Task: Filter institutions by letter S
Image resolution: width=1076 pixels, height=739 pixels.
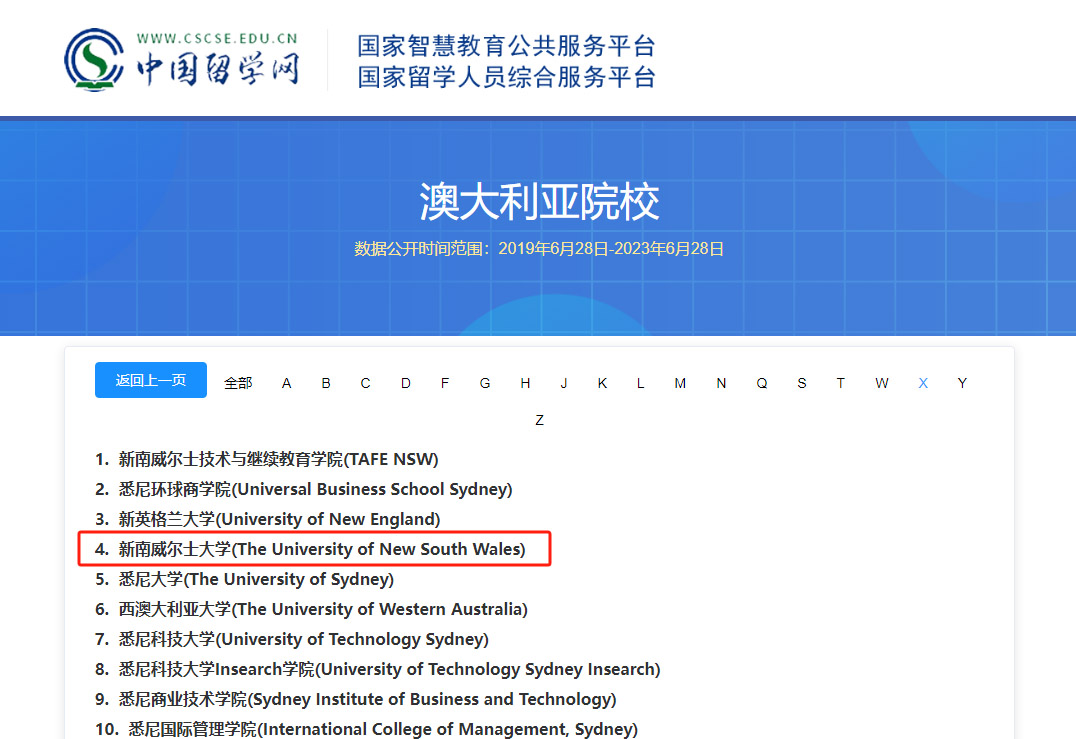Action: tap(802, 383)
